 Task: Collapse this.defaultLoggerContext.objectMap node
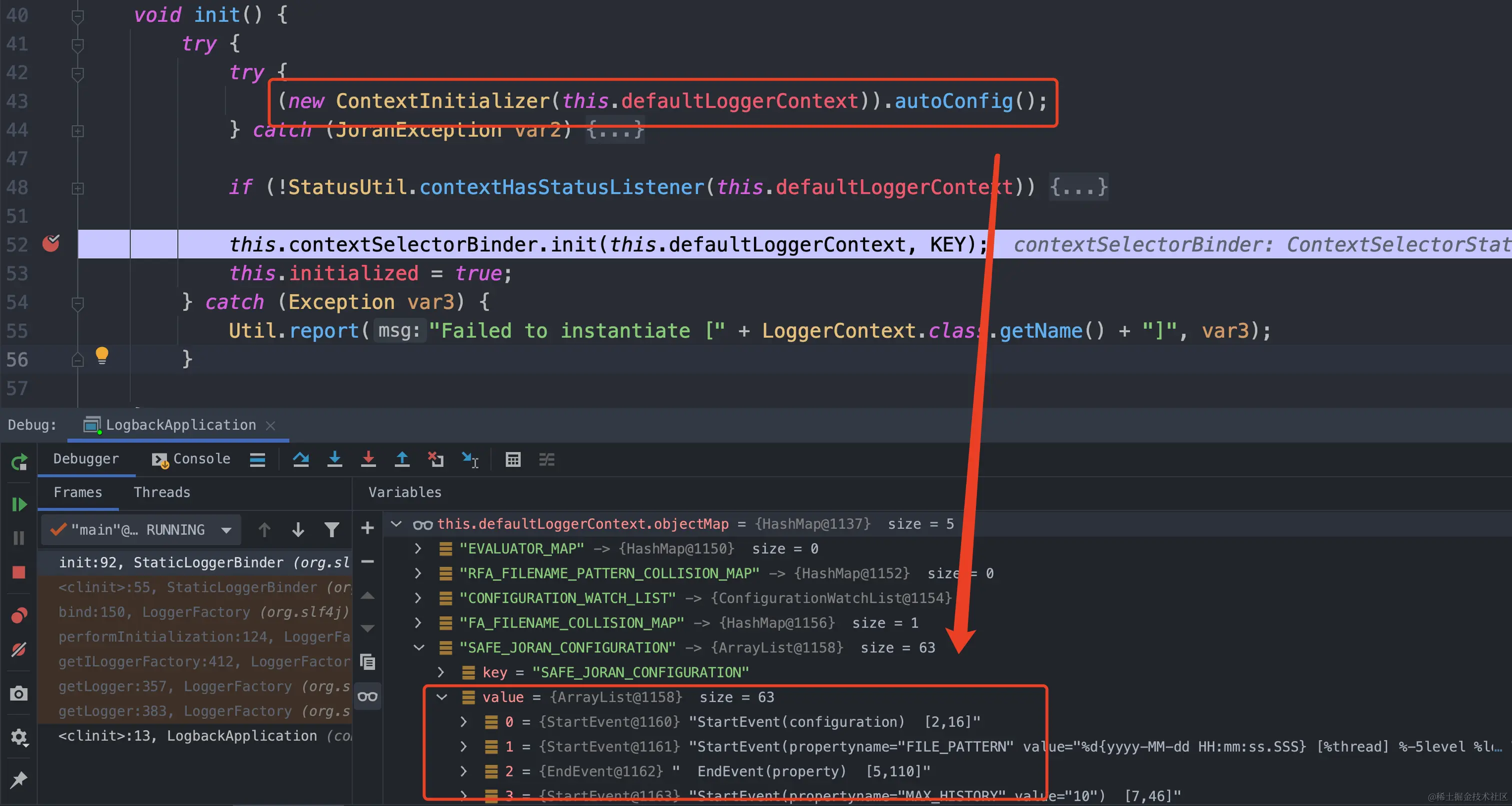click(397, 523)
